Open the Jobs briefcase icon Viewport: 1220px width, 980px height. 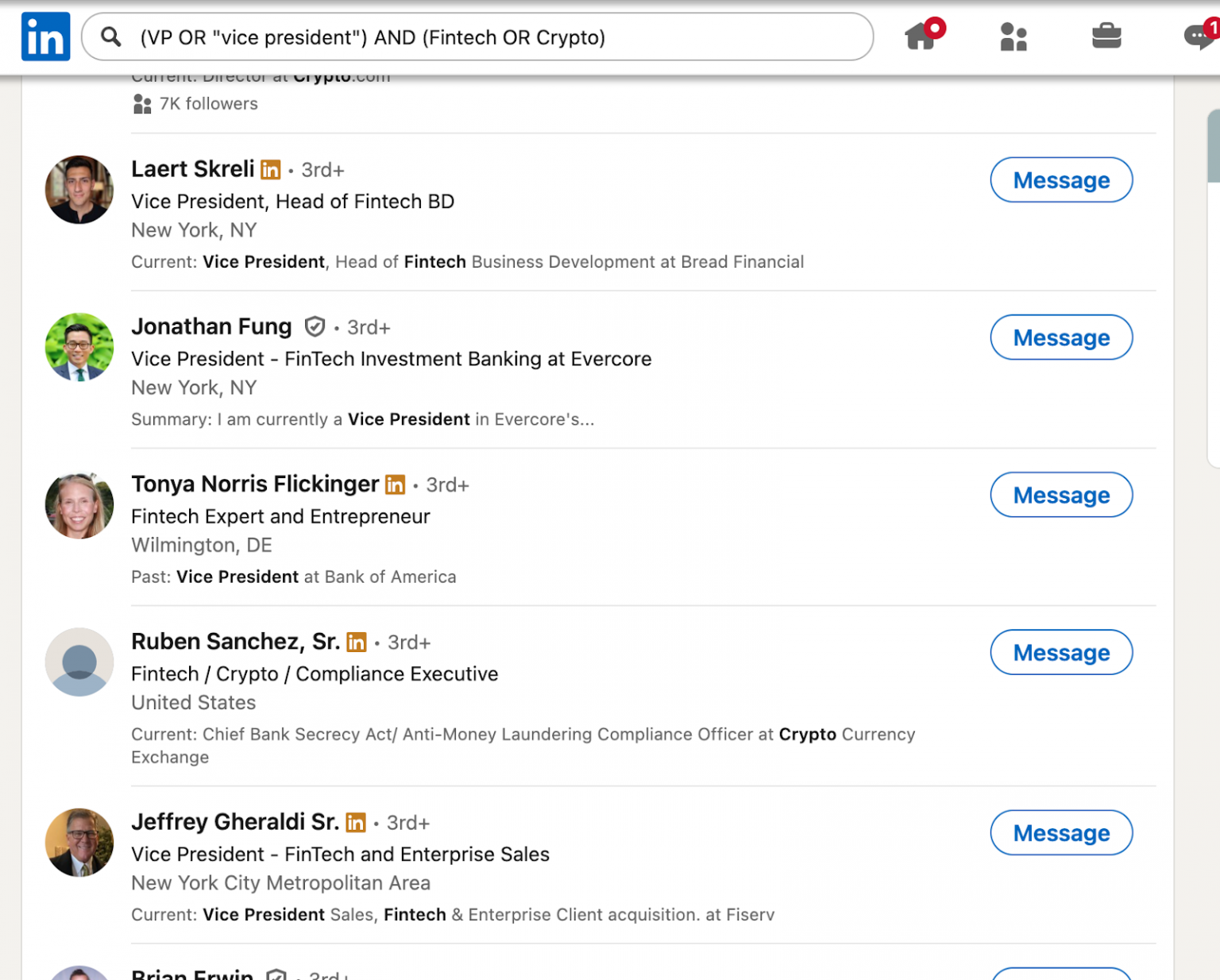tap(1107, 37)
